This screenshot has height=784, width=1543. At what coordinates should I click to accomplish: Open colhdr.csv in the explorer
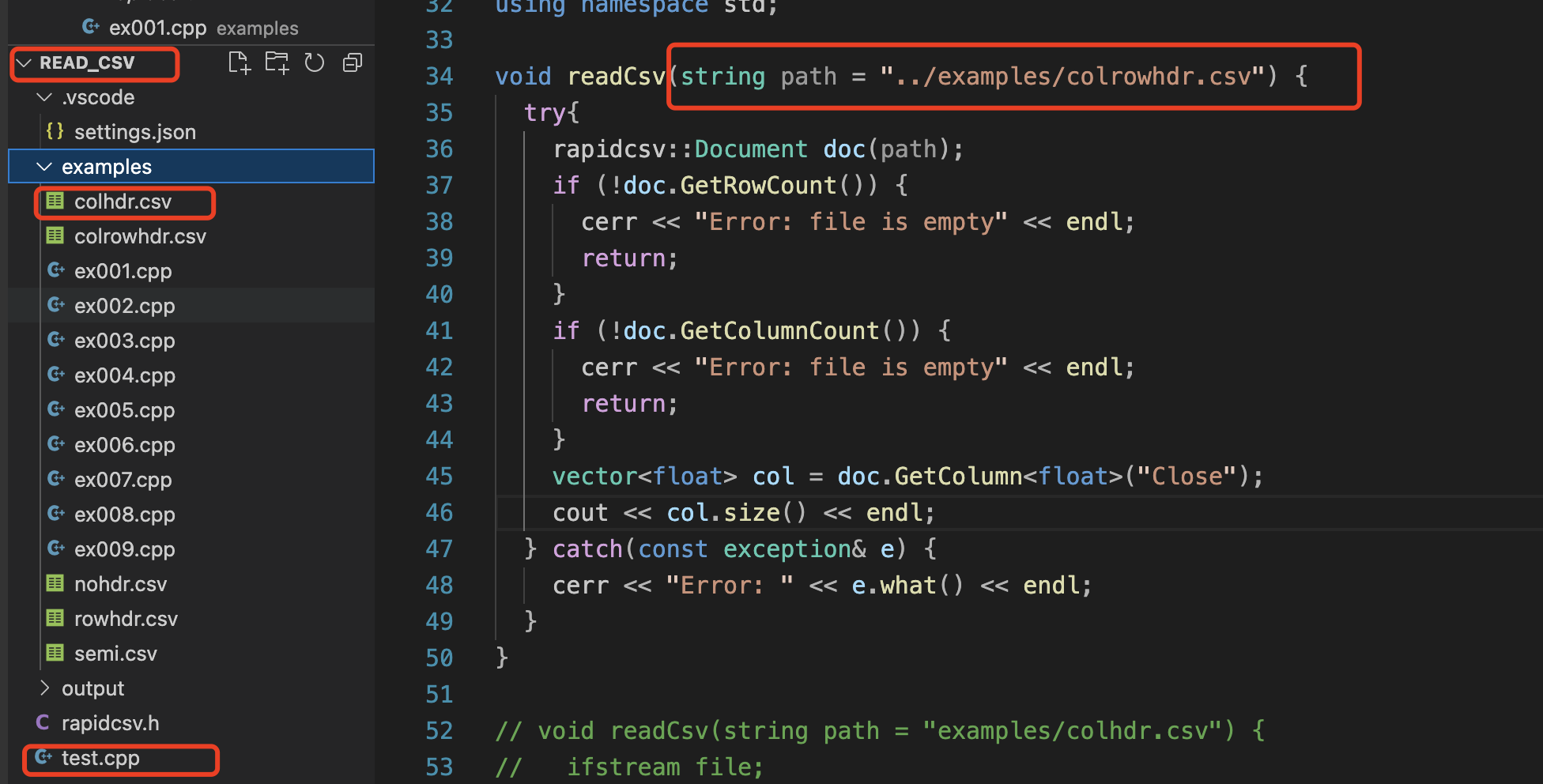(123, 202)
